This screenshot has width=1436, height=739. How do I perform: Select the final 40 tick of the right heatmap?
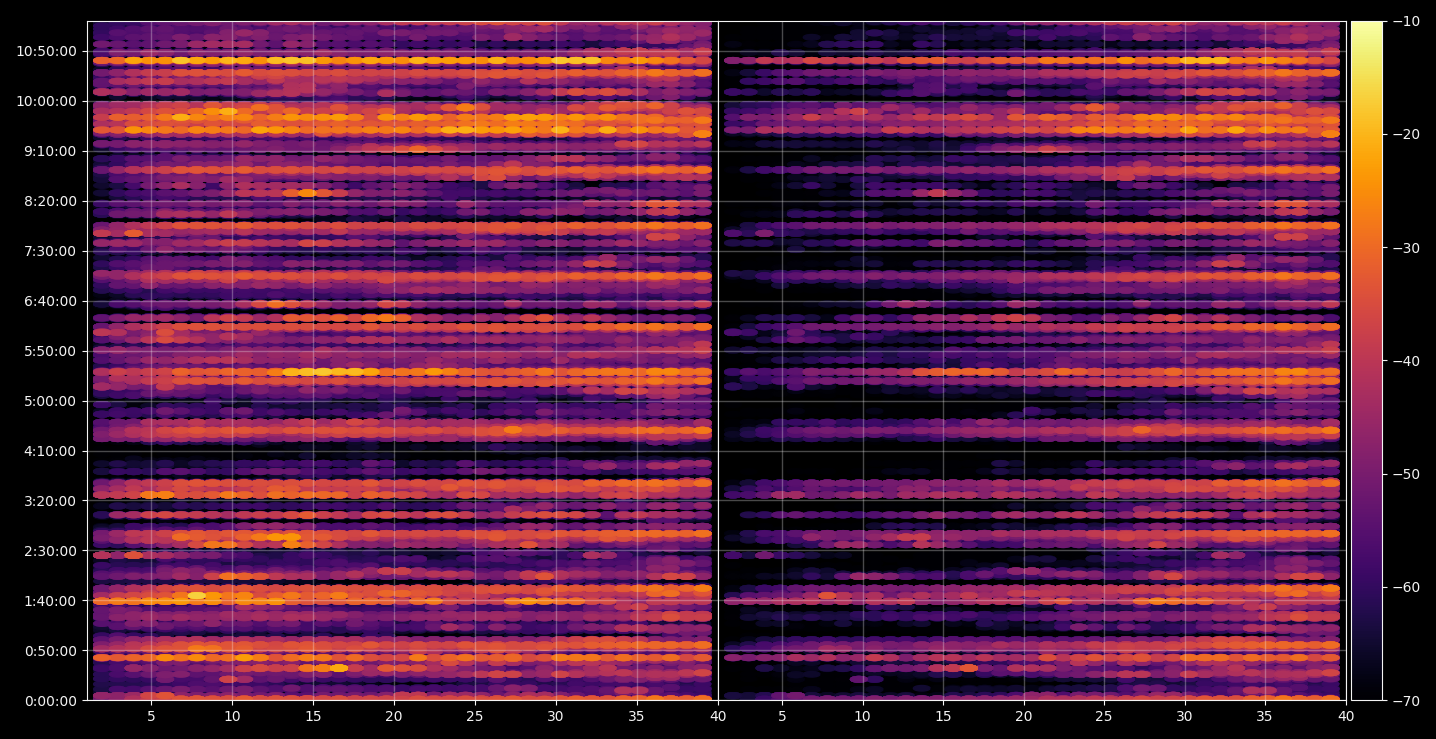click(1346, 717)
